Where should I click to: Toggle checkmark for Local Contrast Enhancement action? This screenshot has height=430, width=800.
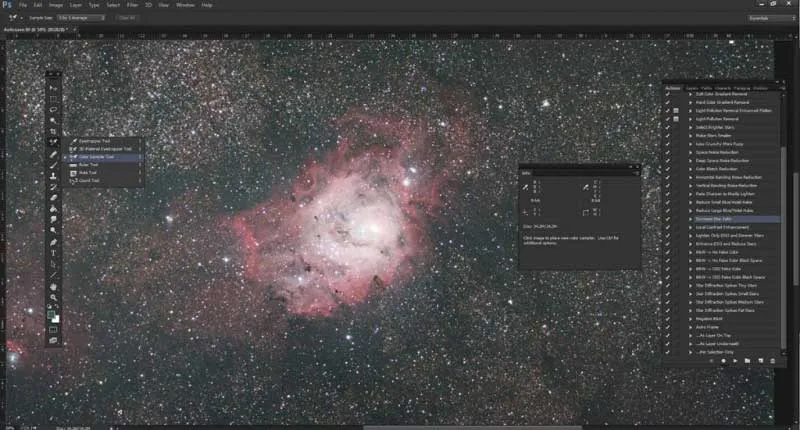pyautogui.click(x=667, y=227)
